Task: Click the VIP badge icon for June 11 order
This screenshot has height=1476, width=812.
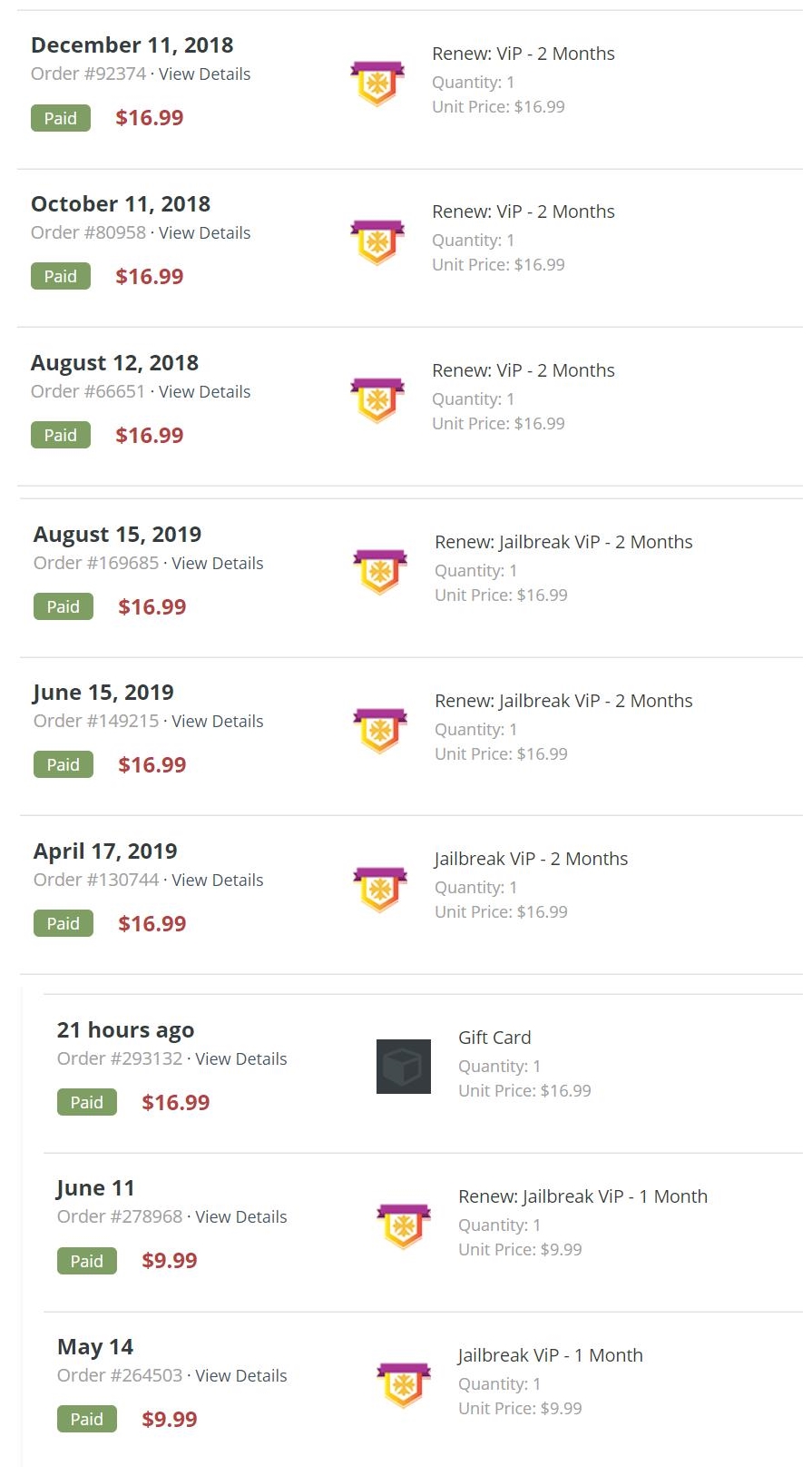Action: tap(404, 1226)
